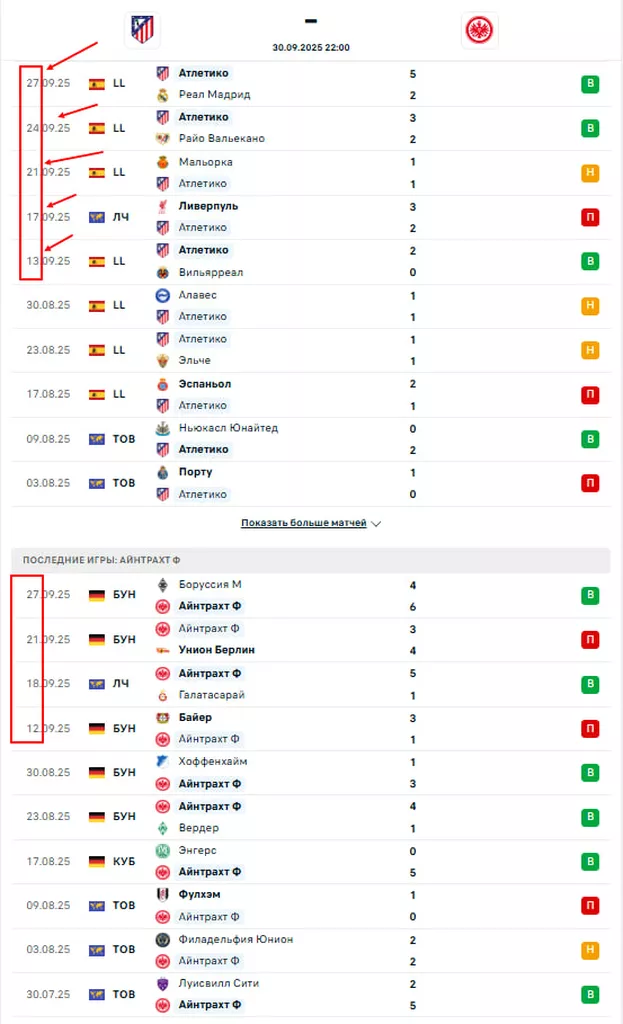The height and width of the screenshot is (1024, 623).
Task: Open the Хоффенхайм team link
Action: click(x=212, y=762)
